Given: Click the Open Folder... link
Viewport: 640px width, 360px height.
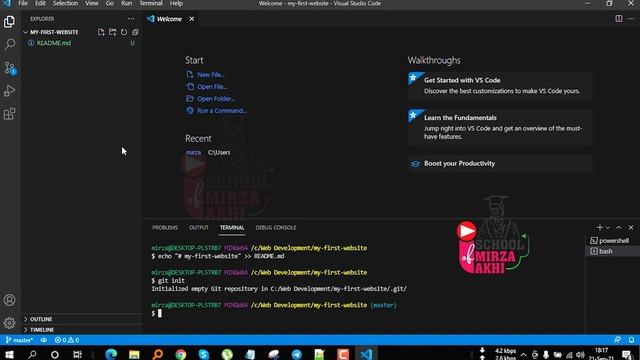Looking at the screenshot, I should point(216,99).
